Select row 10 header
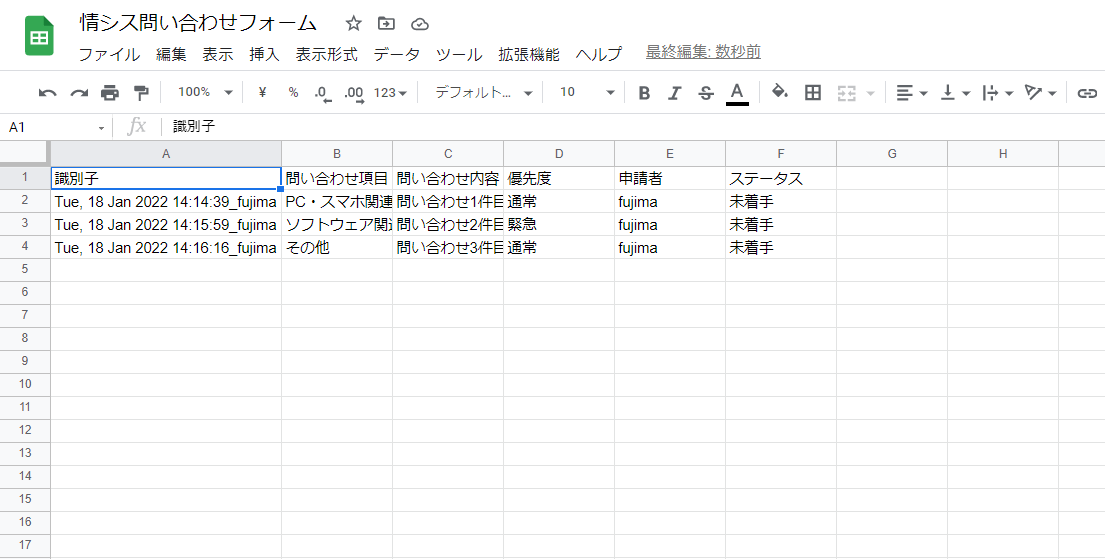 pos(25,384)
